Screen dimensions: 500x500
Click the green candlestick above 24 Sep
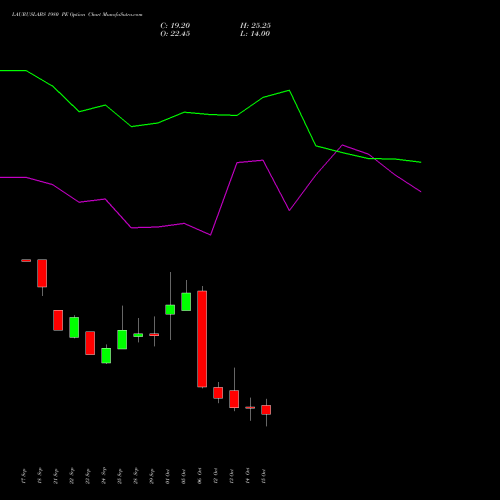pyautogui.click(x=106, y=355)
